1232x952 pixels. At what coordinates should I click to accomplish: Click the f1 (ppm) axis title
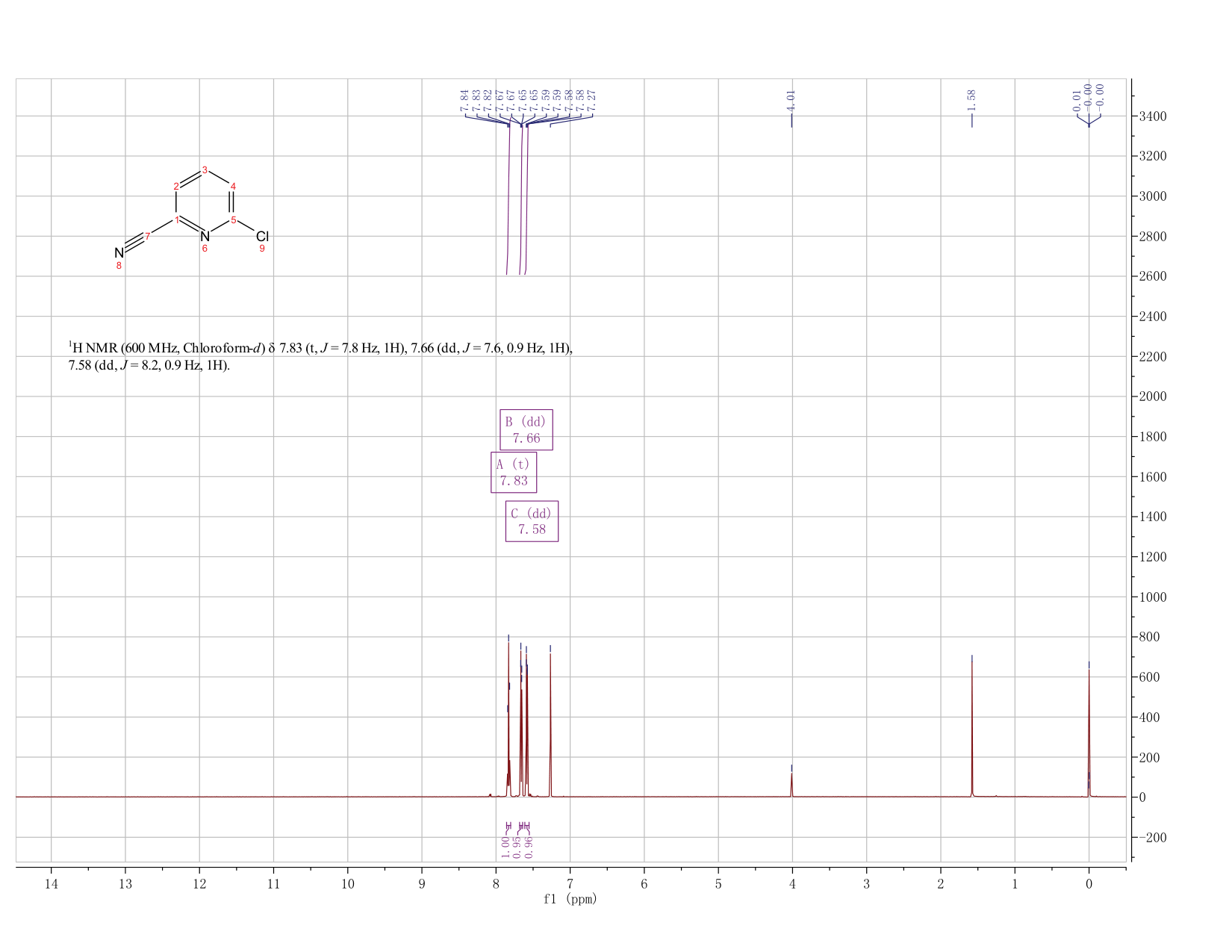570,900
